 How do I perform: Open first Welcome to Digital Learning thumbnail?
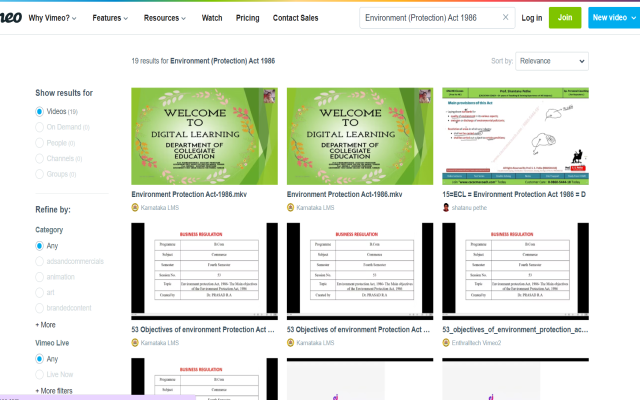(x=204, y=136)
